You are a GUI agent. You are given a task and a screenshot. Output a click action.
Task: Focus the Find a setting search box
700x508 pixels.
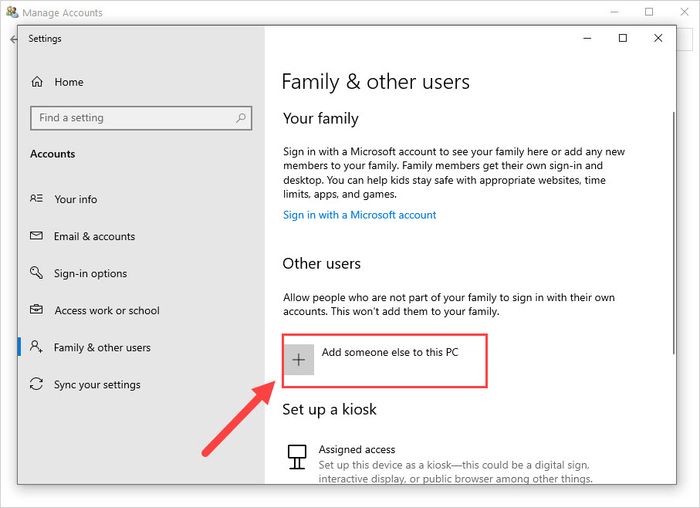click(141, 118)
